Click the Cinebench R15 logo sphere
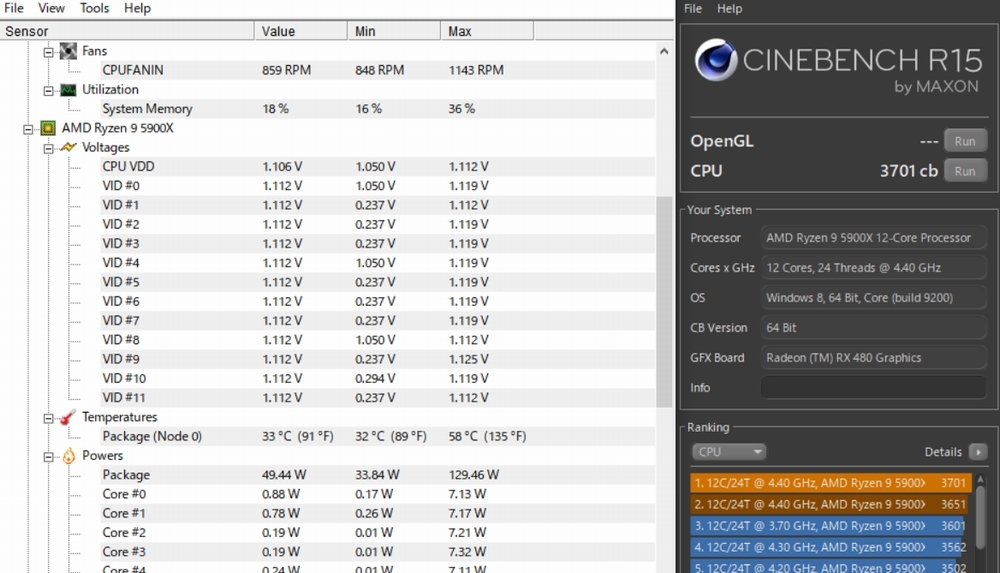Viewport: 1000px width, 573px height. pos(716,62)
